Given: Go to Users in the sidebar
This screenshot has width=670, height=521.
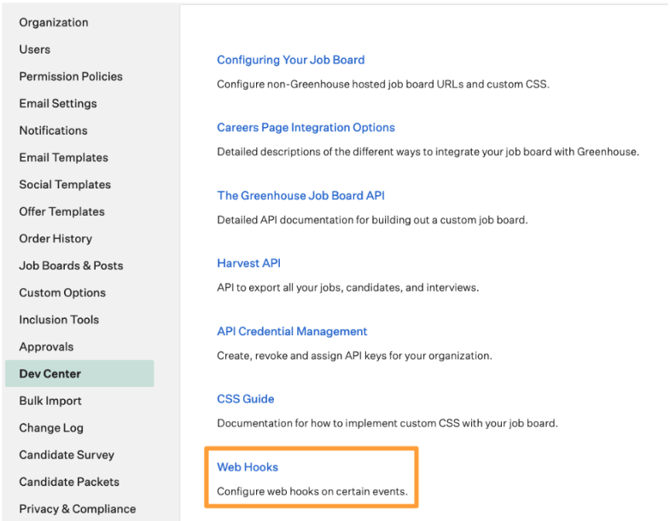Looking at the screenshot, I should (x=35, y=49).
